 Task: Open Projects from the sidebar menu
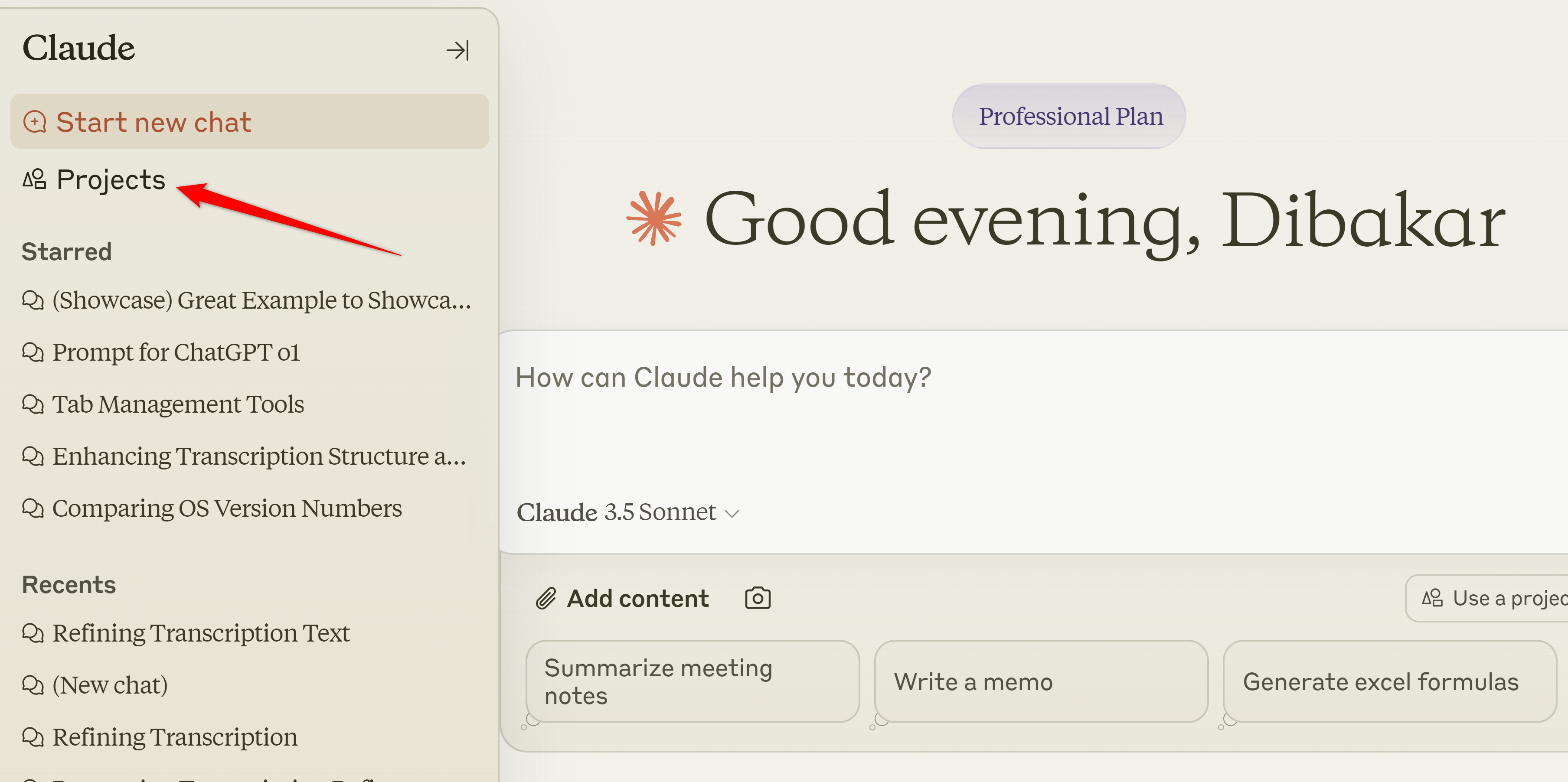pos(110,178)
